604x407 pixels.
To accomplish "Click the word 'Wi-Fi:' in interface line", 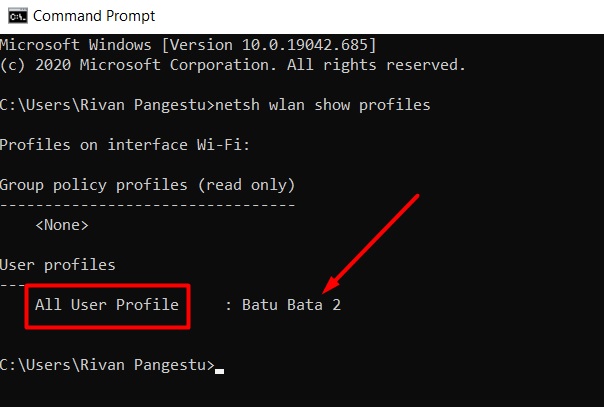I will click(x=223, y=145).
